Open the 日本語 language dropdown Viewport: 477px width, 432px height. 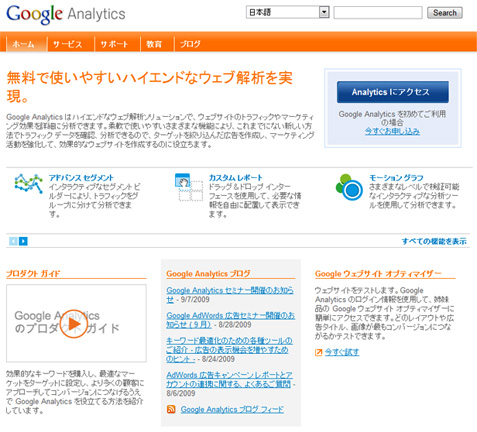coord(288,12)
